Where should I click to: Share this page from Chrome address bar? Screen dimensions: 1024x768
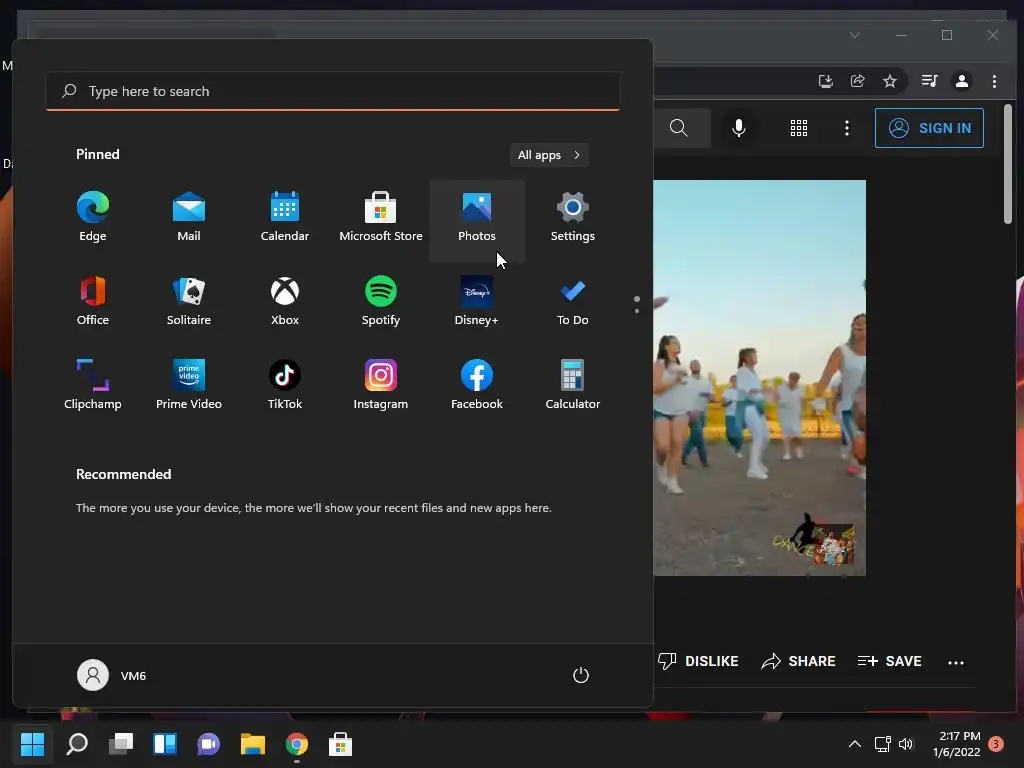[857, 81]
